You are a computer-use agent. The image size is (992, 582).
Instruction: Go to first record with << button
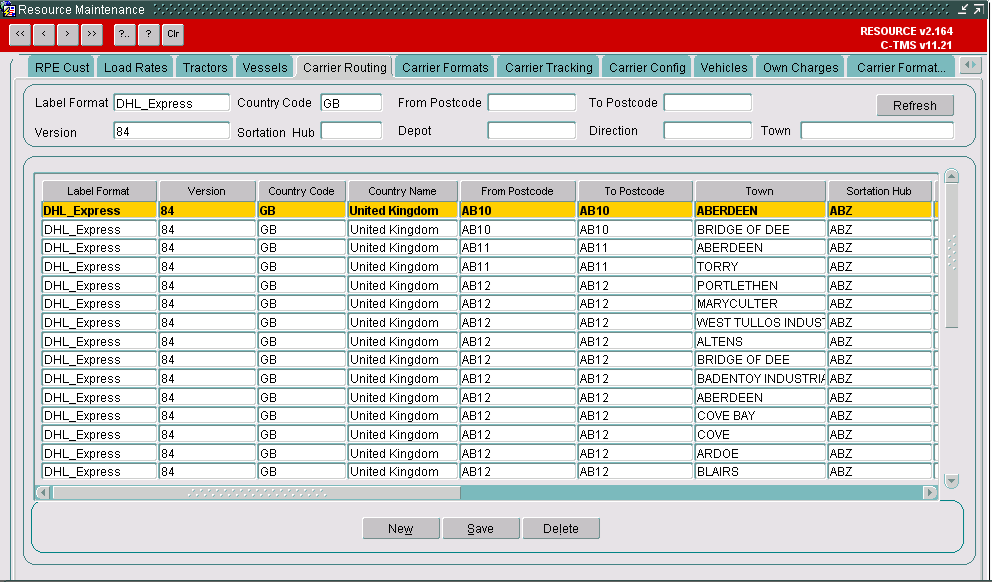[20, 34]
